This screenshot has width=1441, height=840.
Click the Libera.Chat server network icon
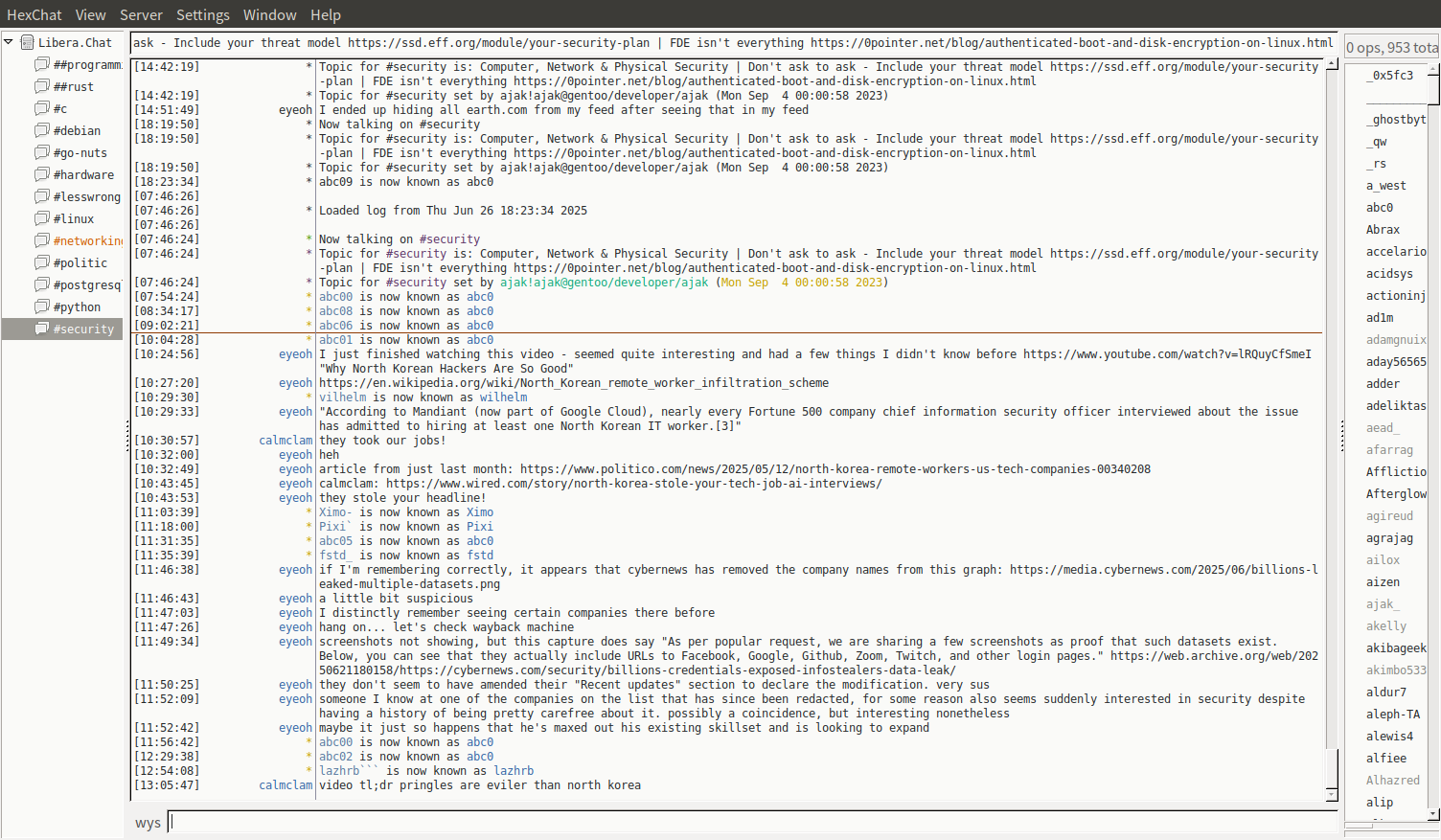28,42
